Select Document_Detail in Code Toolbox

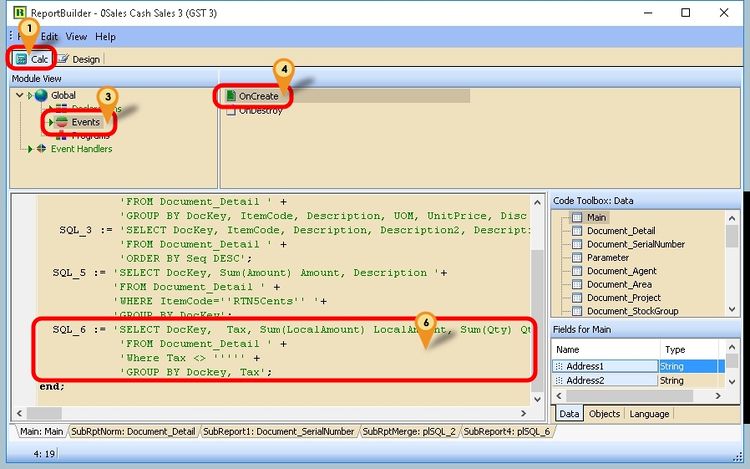(x=621, y=231)
